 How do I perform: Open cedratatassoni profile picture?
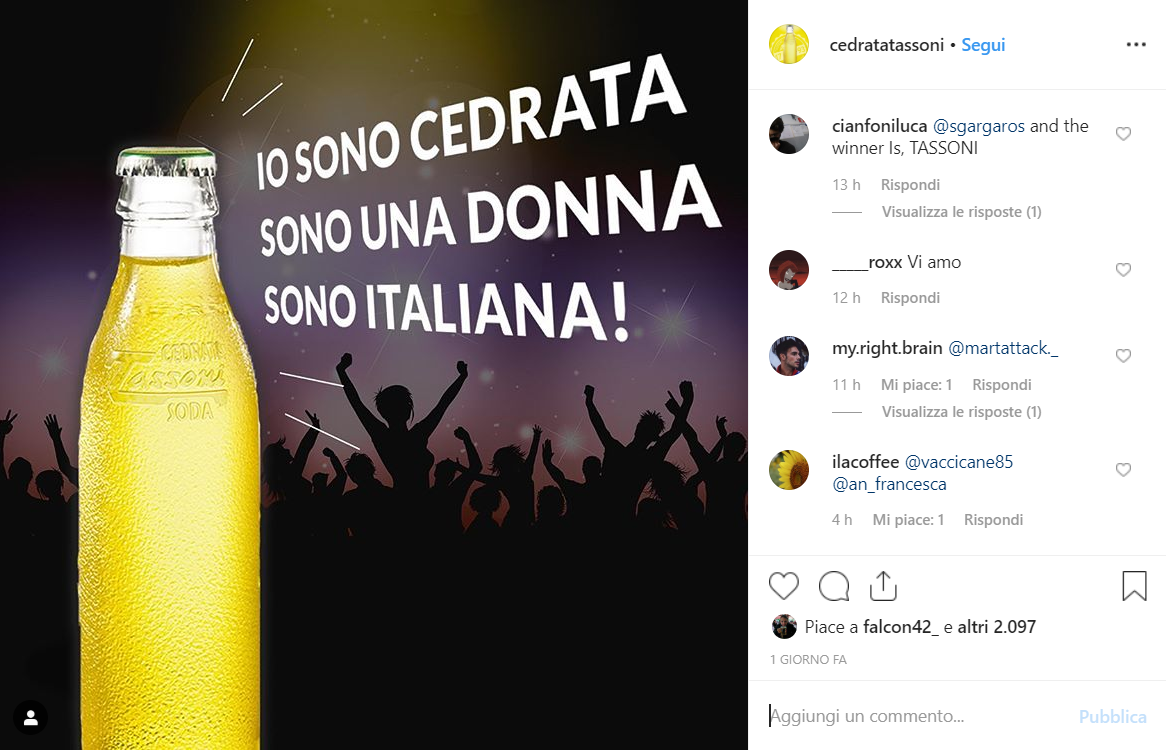tap(788, 44)
